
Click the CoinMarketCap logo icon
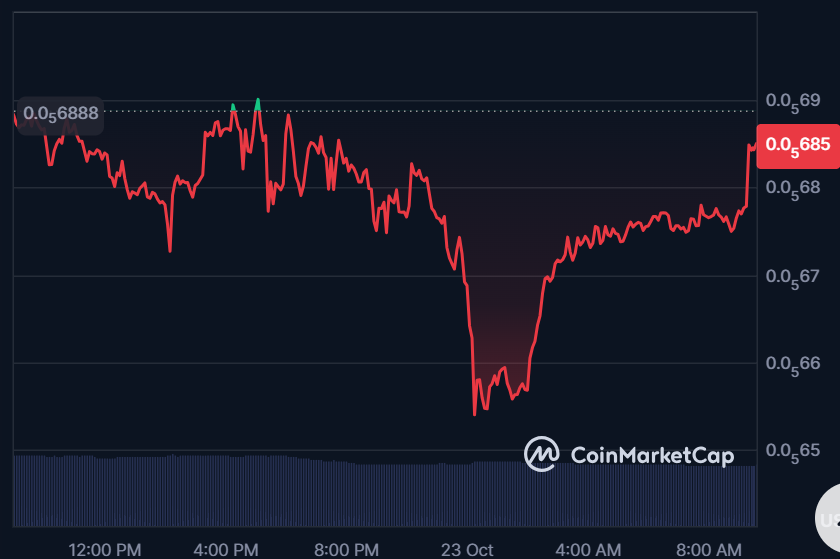click(x=542, y=454)
